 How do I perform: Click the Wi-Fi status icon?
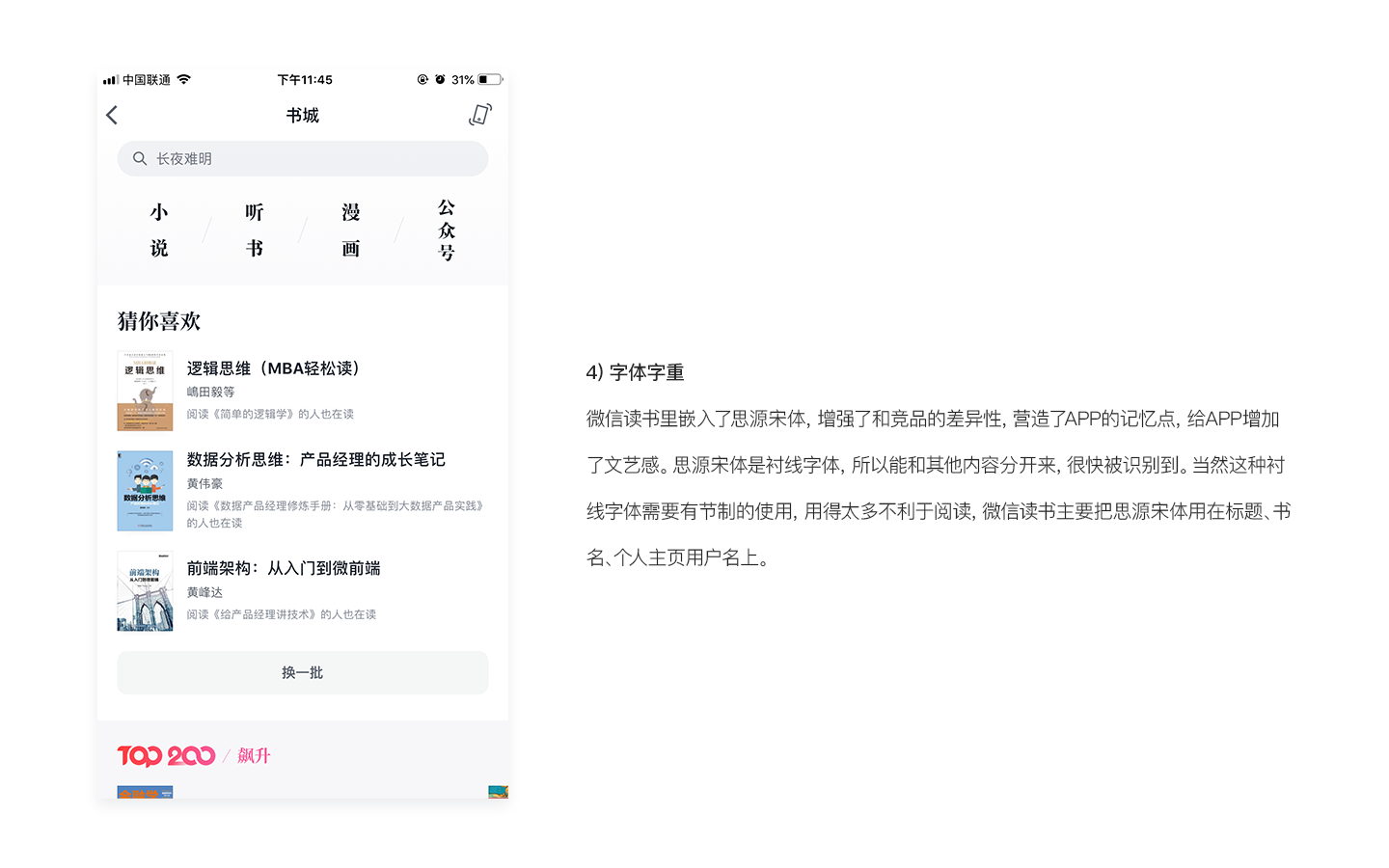click(x=184, y=79)
